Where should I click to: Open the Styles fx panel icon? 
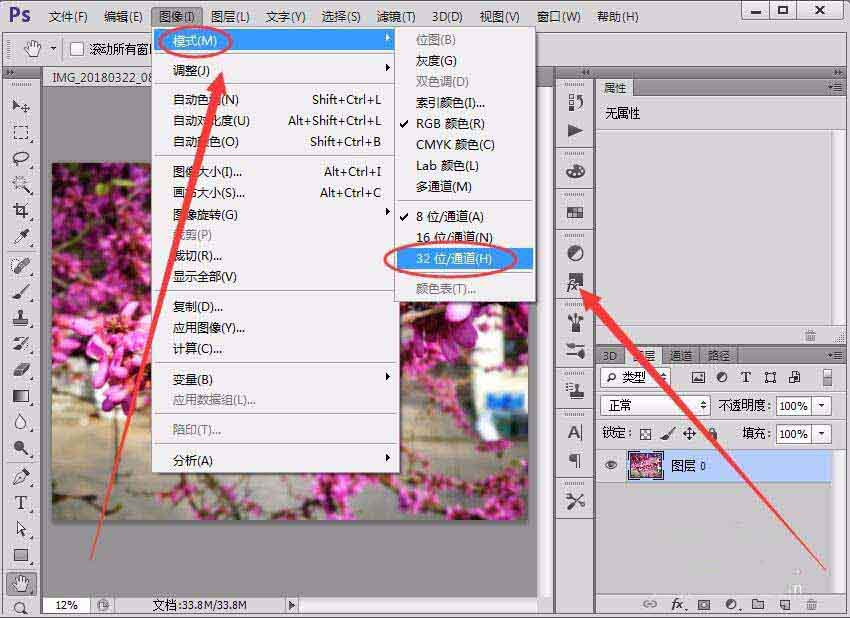[x=575, y=283]
